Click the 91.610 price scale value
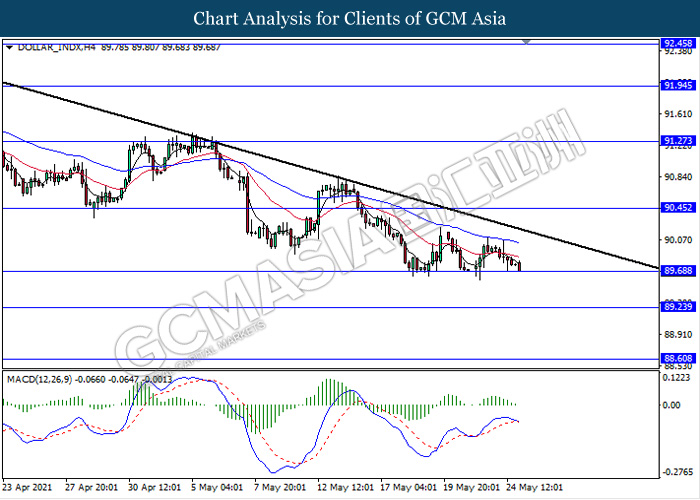 pos(678,114)
